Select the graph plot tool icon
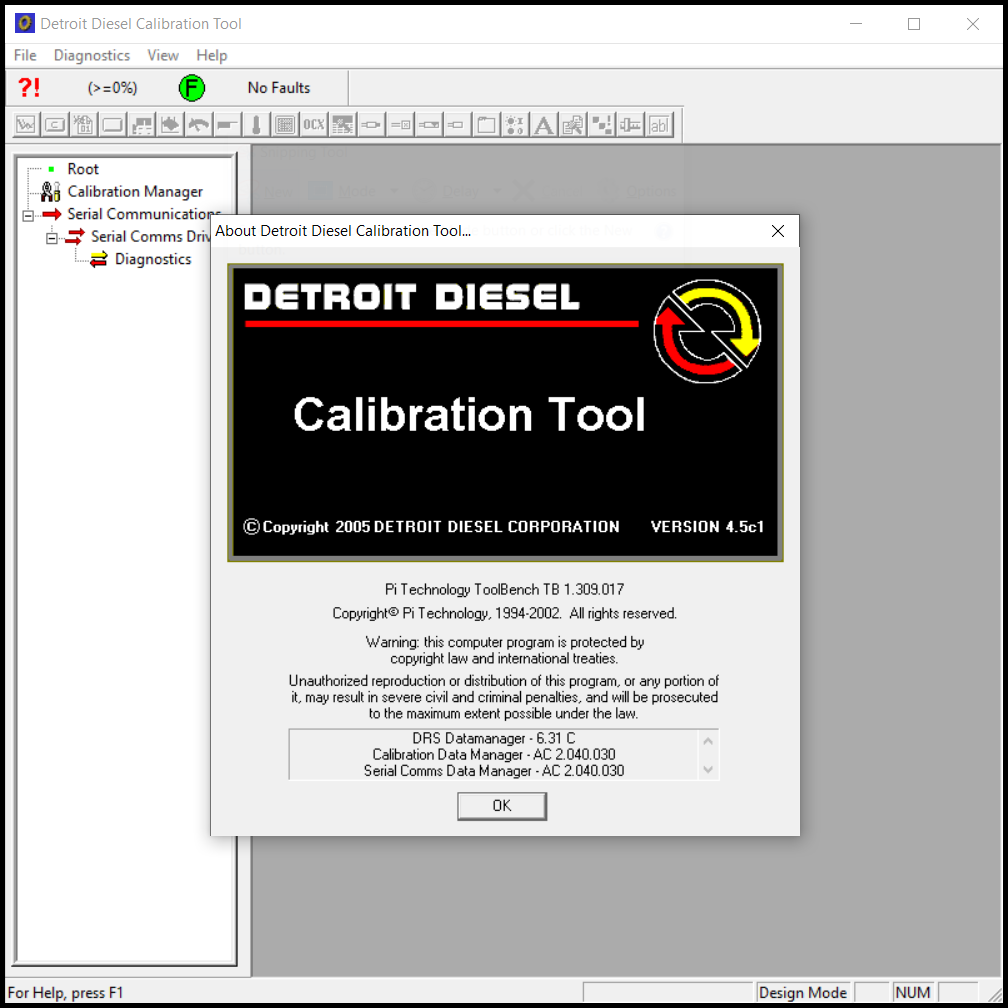The height and width of the screenshot is (1008, 1008). coord(26,125)
